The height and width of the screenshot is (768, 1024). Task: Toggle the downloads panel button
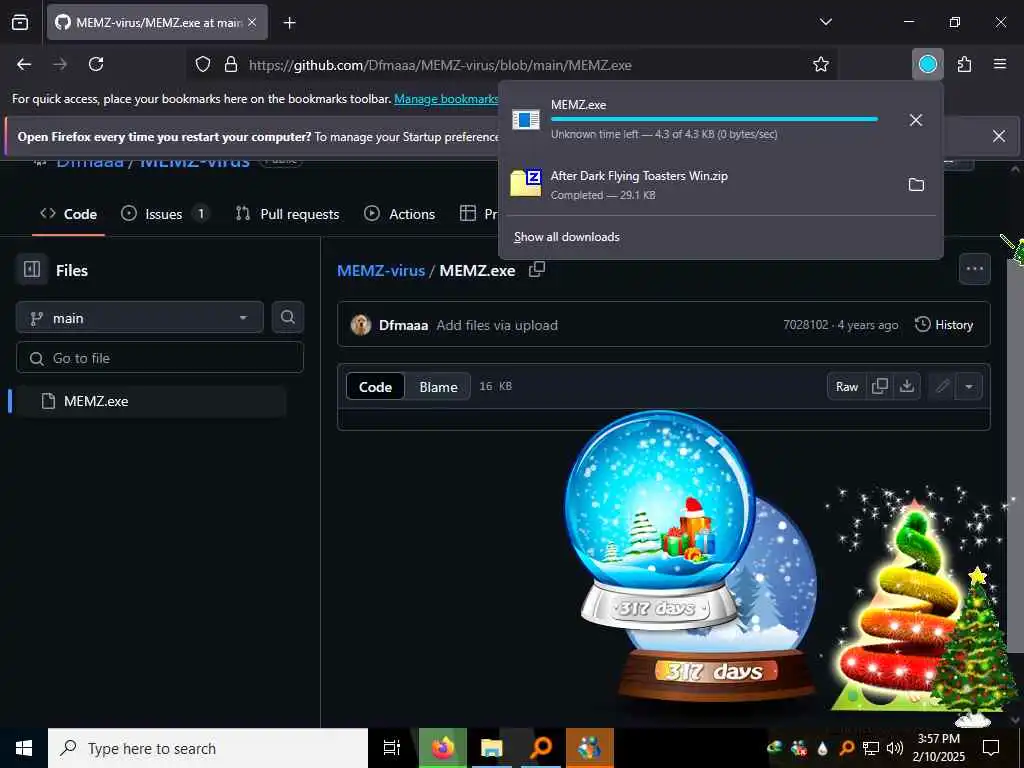tap(928, 64)
